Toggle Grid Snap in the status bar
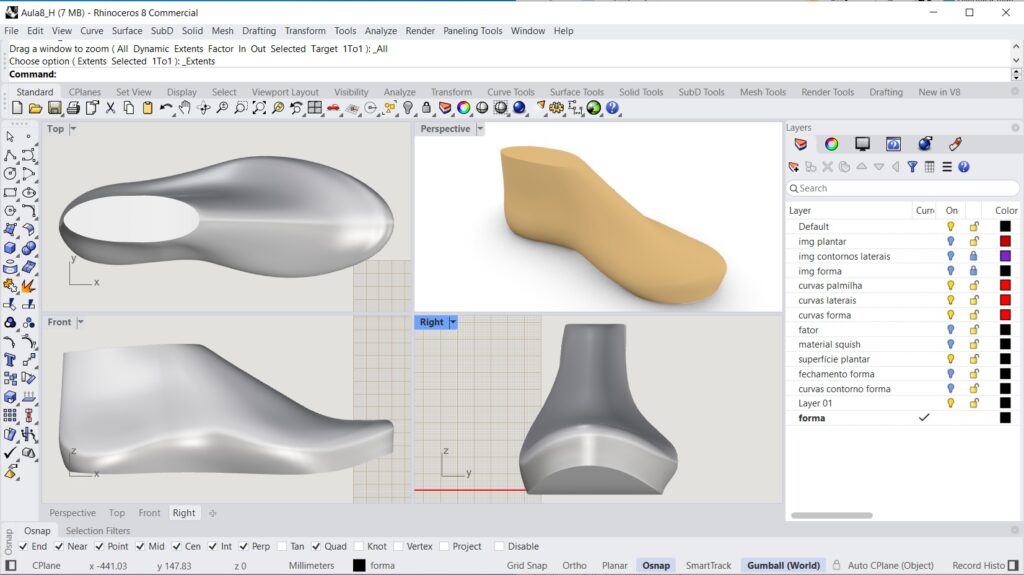1024x575 pixels. coord(527,565)
